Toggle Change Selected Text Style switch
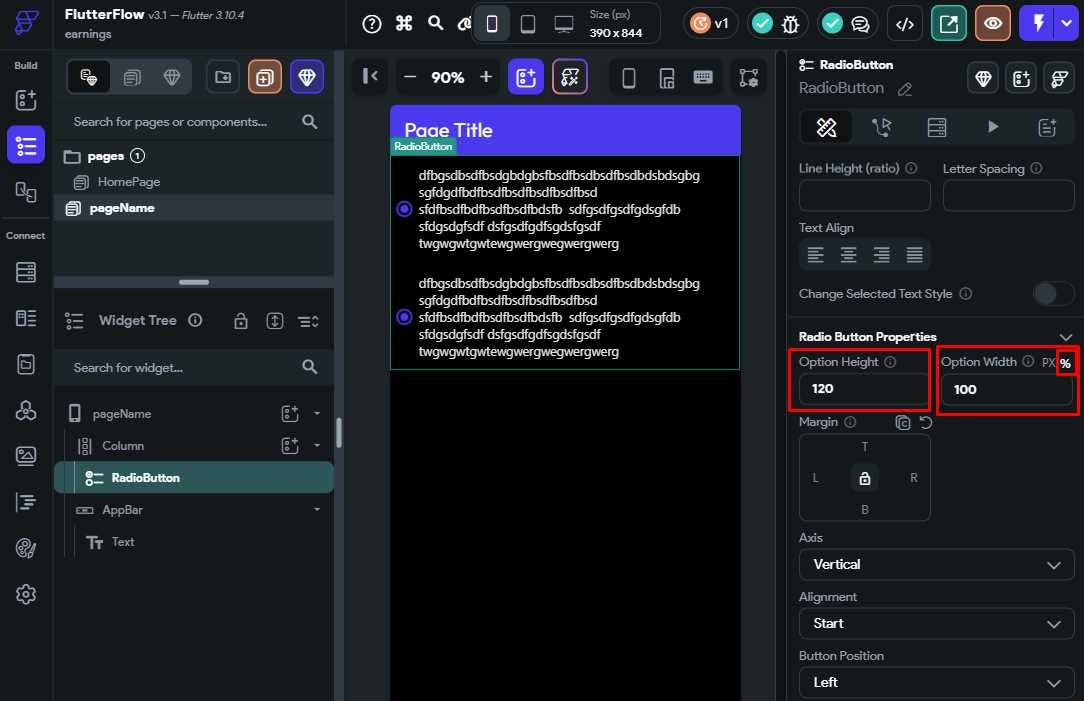 click(x=1053, y=294)
